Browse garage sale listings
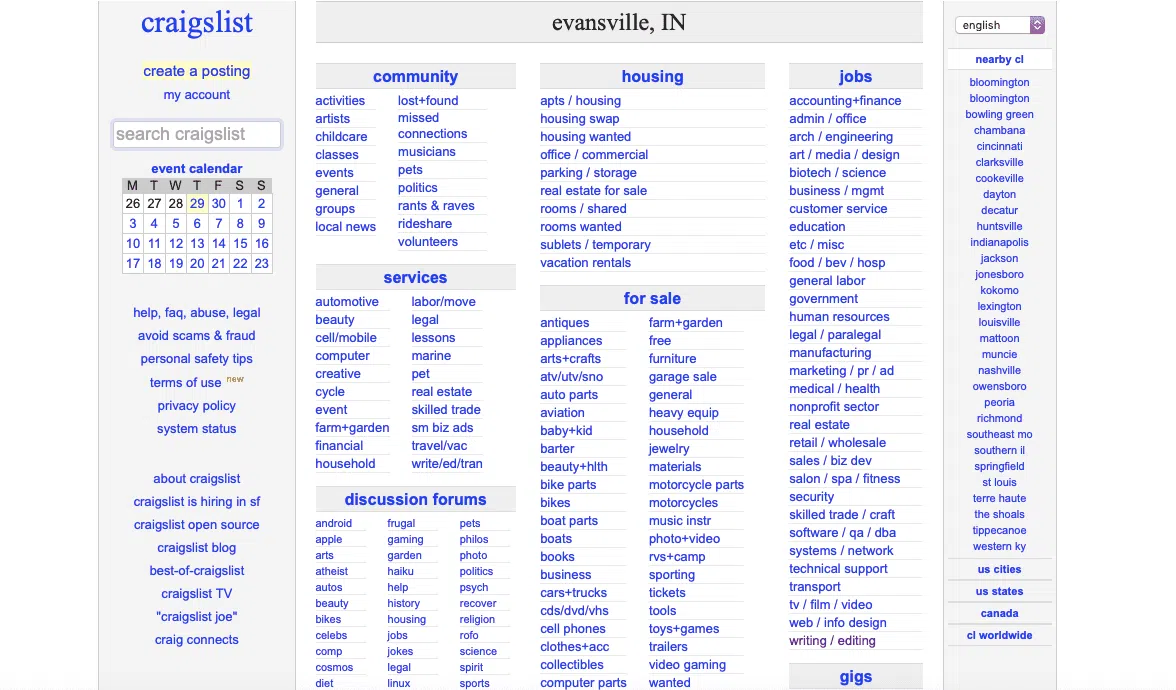The height and width of the screenshot is (690, 1176). 682,376
